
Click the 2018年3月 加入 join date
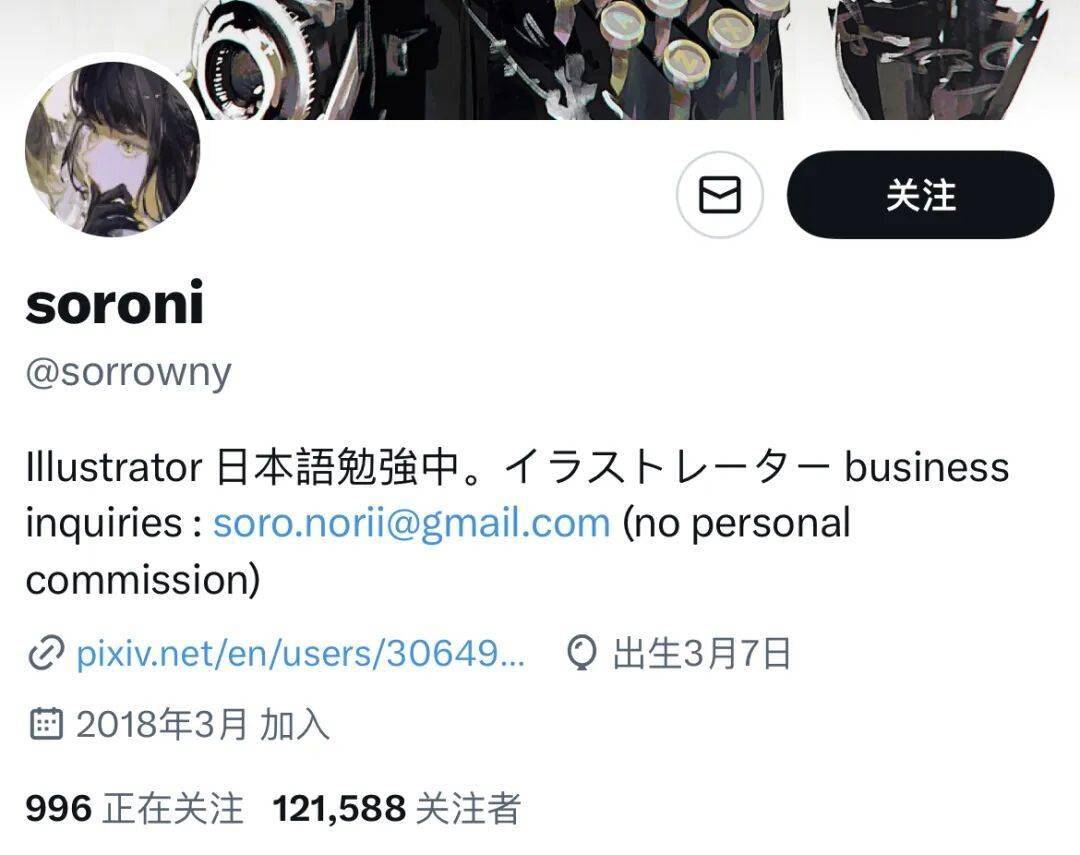click(202, 725)
